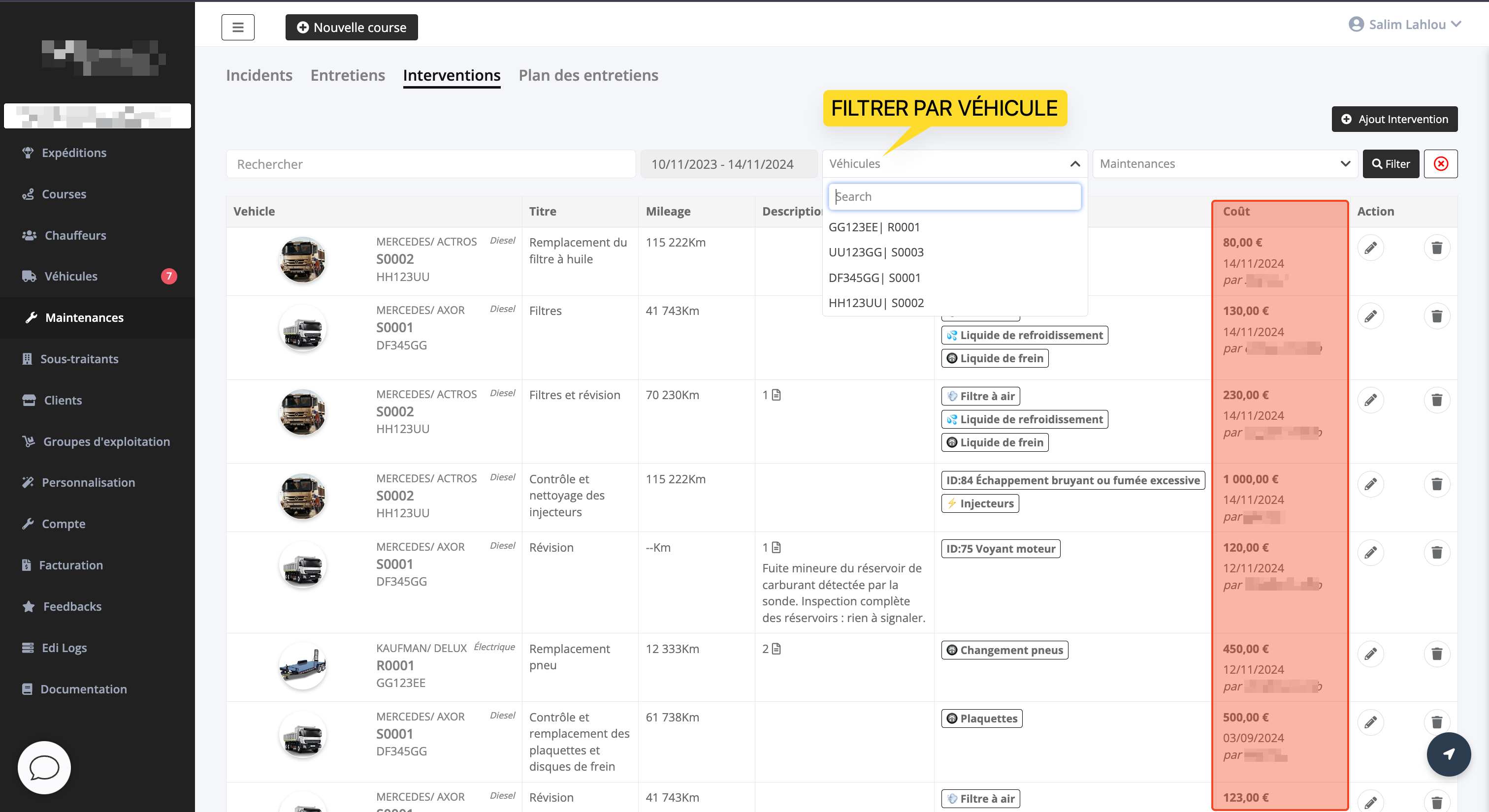Click the red clear-filter X icon
The width and height of the screenshot is (1489, 812).
point(1440,164)
